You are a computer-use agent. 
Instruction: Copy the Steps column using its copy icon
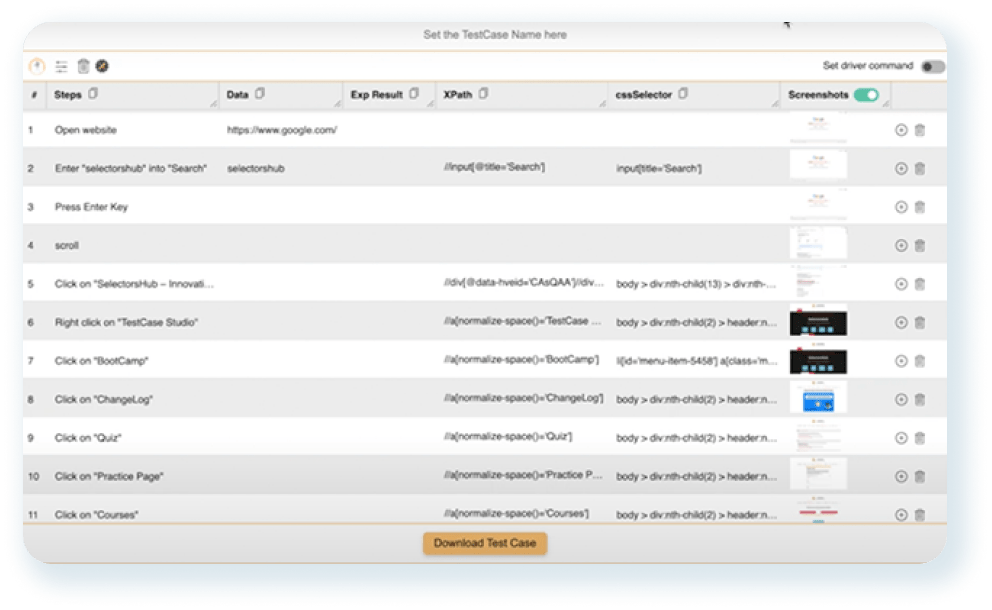click(x=93, y=95)
